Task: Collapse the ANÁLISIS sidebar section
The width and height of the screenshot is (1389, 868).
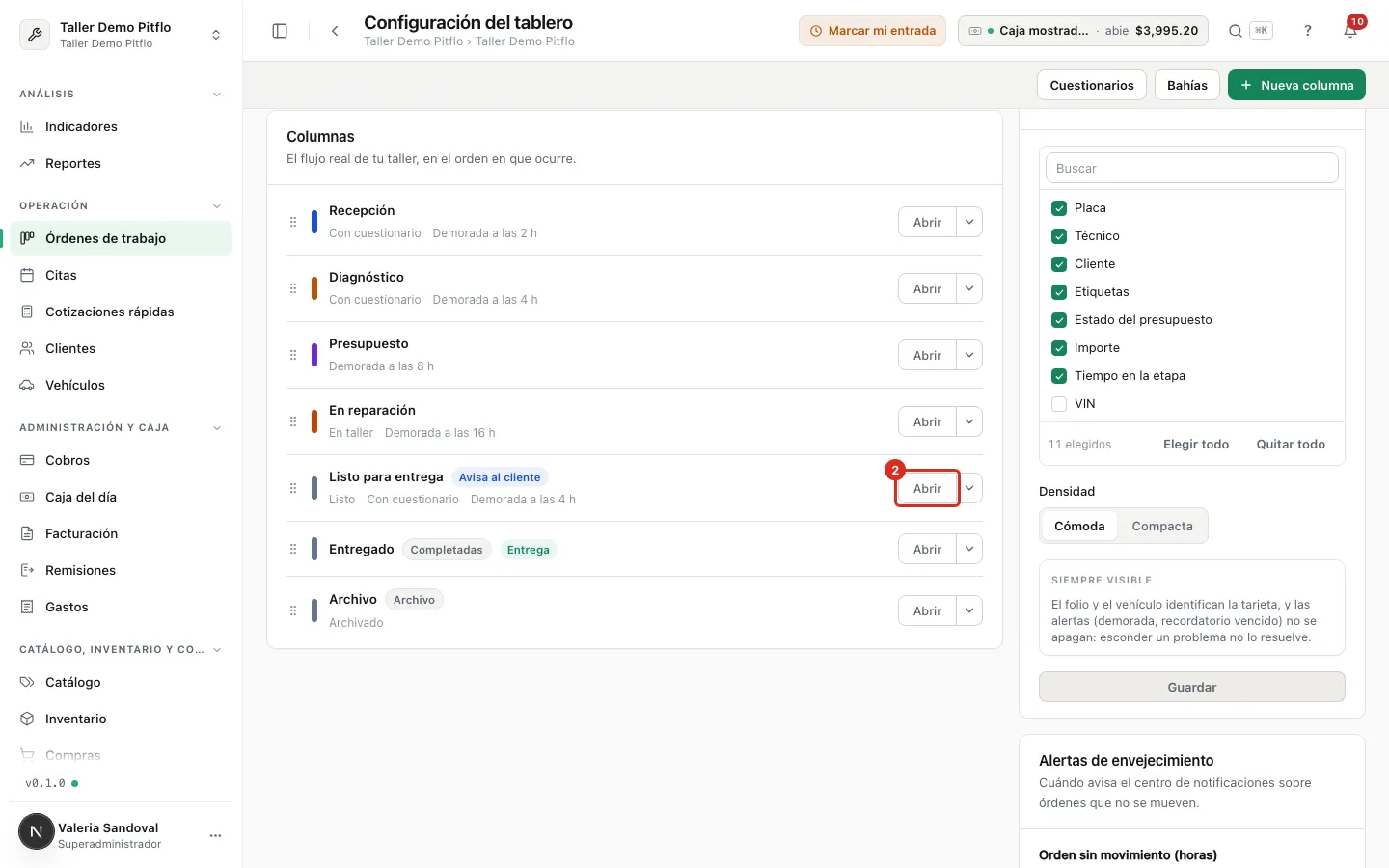Action: [x=217, y=95]
